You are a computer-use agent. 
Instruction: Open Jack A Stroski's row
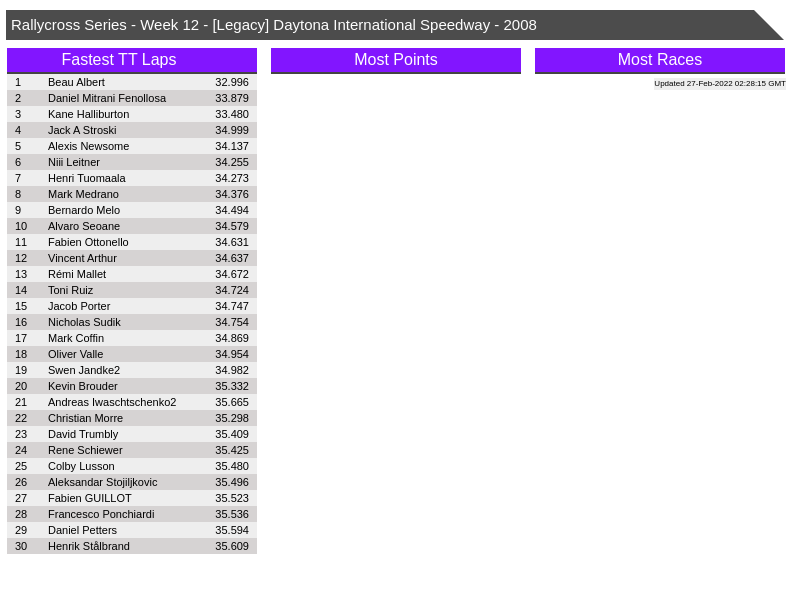[82, 130]
